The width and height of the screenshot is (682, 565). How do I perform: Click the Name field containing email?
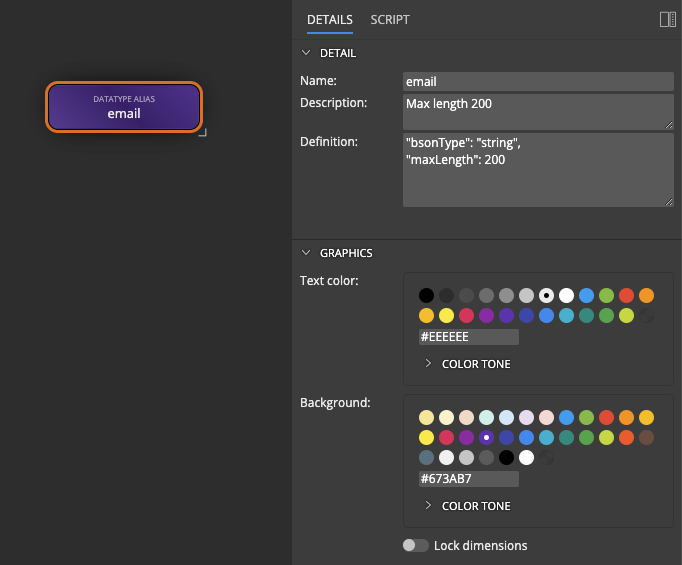(x=538, y=82)
